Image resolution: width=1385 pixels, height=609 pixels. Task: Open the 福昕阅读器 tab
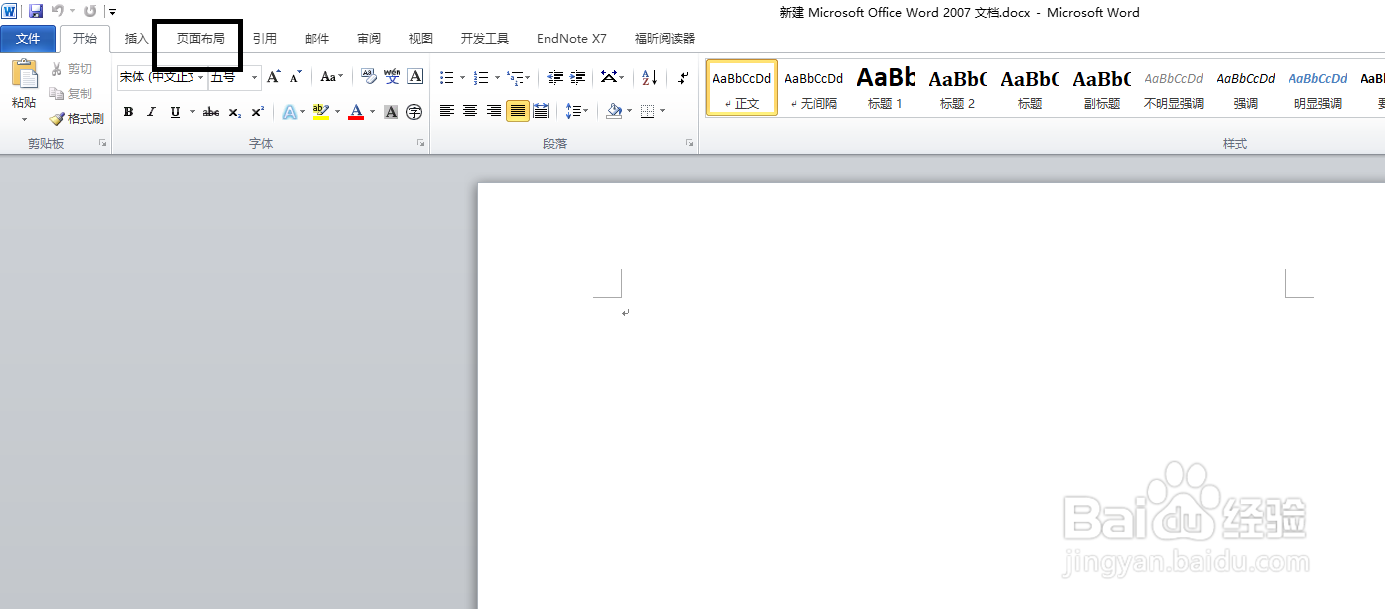click(x=665, y=39)
